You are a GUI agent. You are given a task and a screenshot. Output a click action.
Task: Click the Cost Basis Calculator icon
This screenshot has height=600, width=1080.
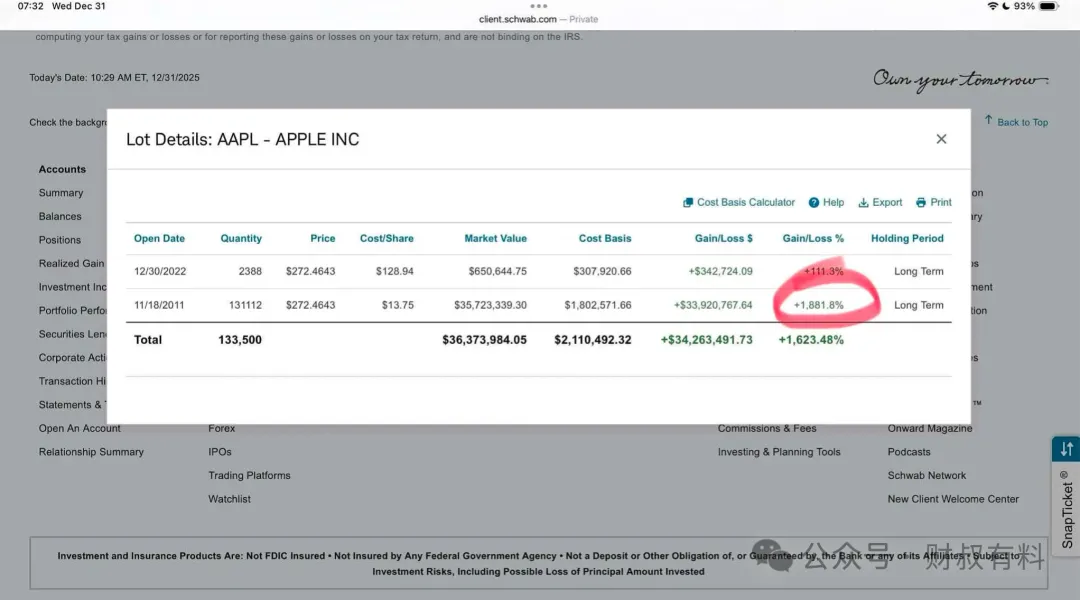[687, 203]
